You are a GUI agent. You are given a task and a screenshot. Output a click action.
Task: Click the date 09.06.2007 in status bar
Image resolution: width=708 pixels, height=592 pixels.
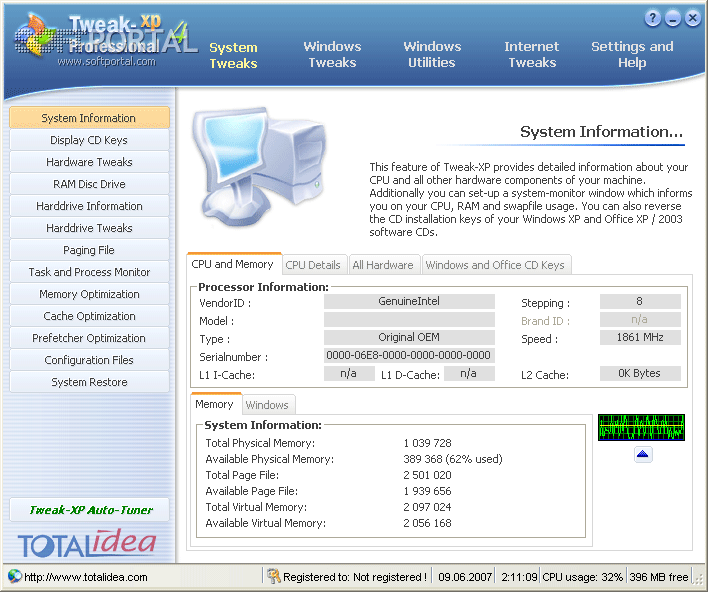tap(465, 577)
